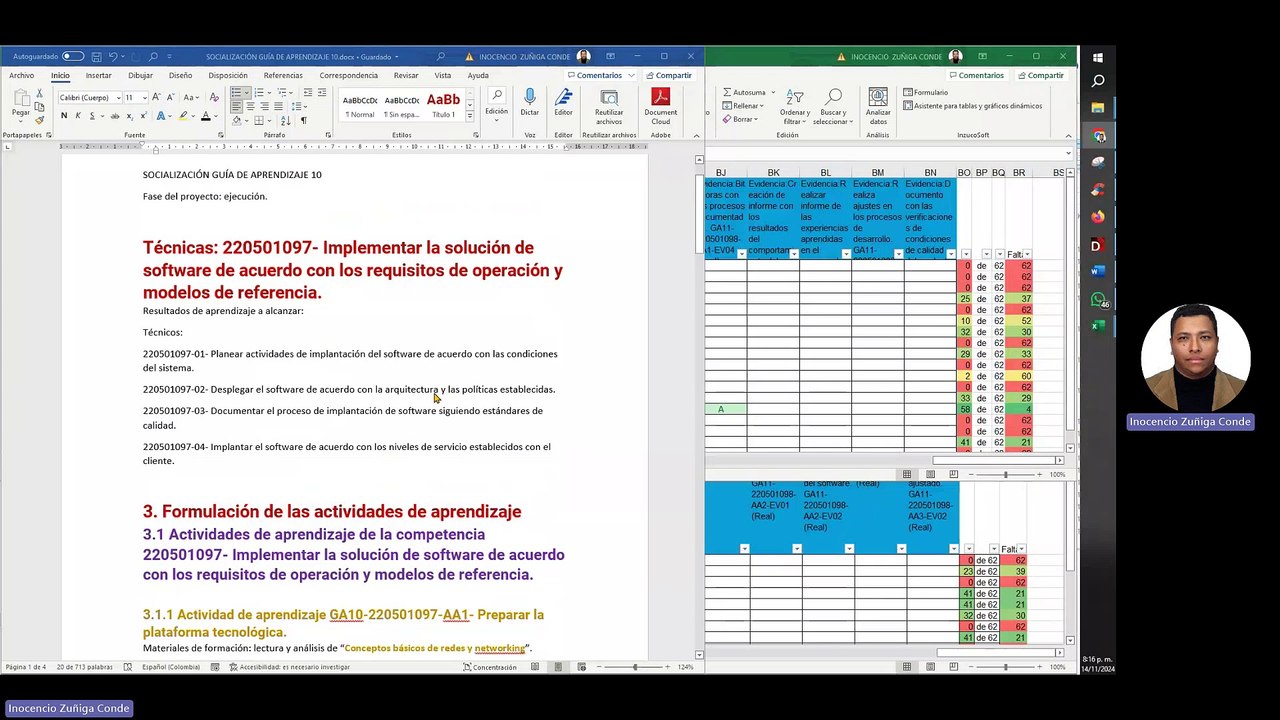This screenshot has width=1280, height=720.
Task: Click the Dictar microphone icon
Action: pos(530,103)
